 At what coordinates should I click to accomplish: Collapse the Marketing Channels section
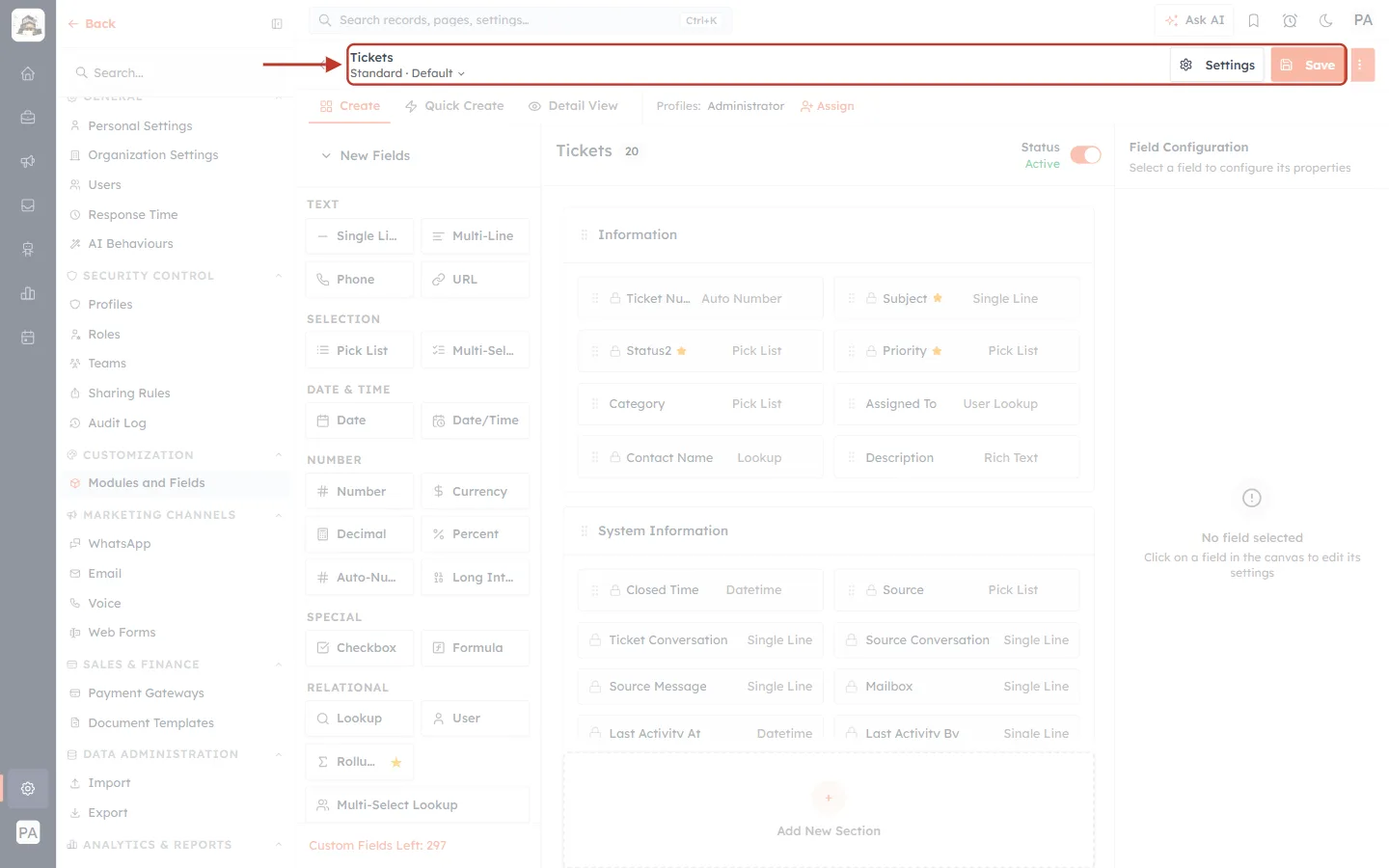279,515
